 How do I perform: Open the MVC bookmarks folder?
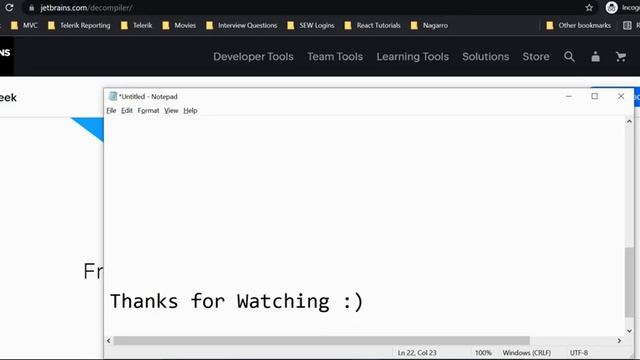coord(24,25)
